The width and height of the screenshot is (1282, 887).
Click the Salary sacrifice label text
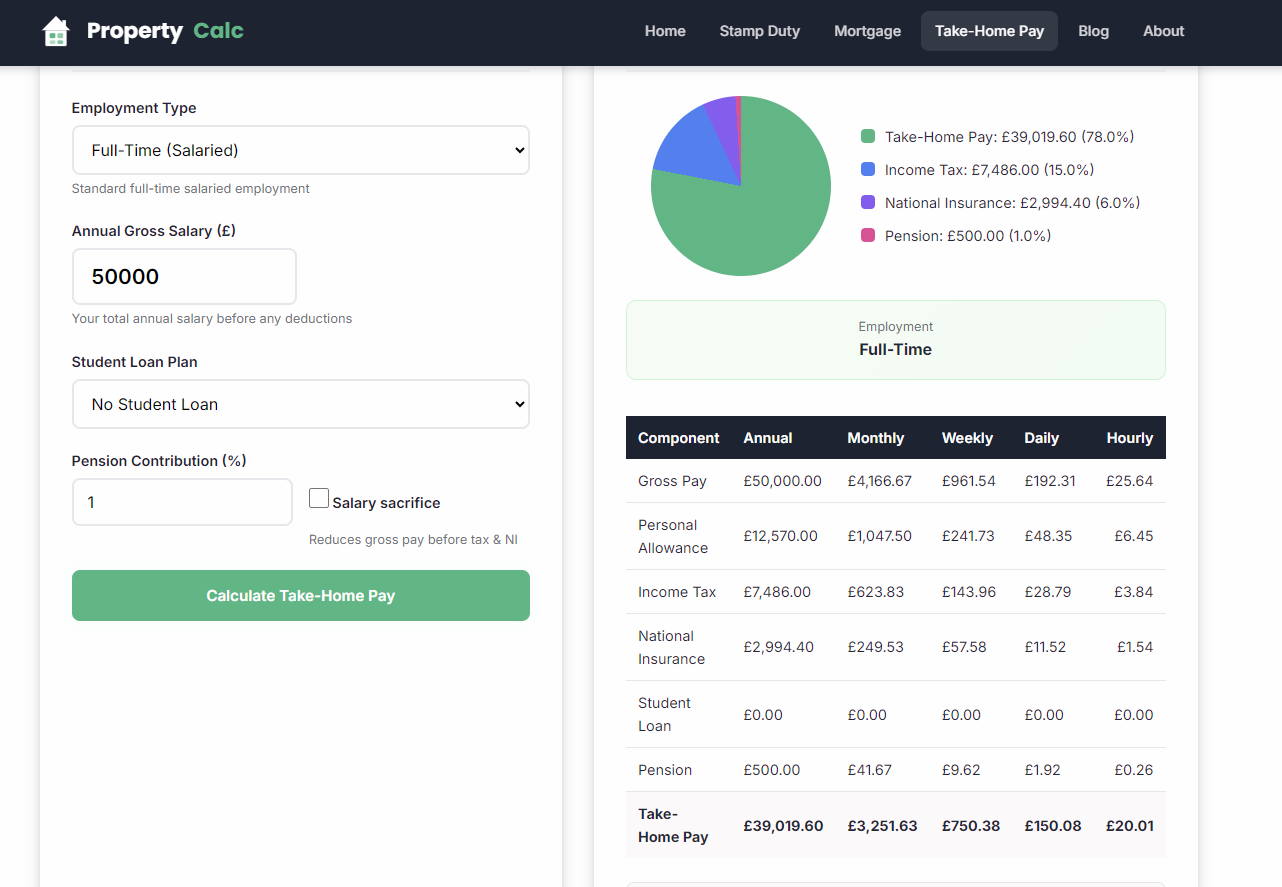[386, 503]
